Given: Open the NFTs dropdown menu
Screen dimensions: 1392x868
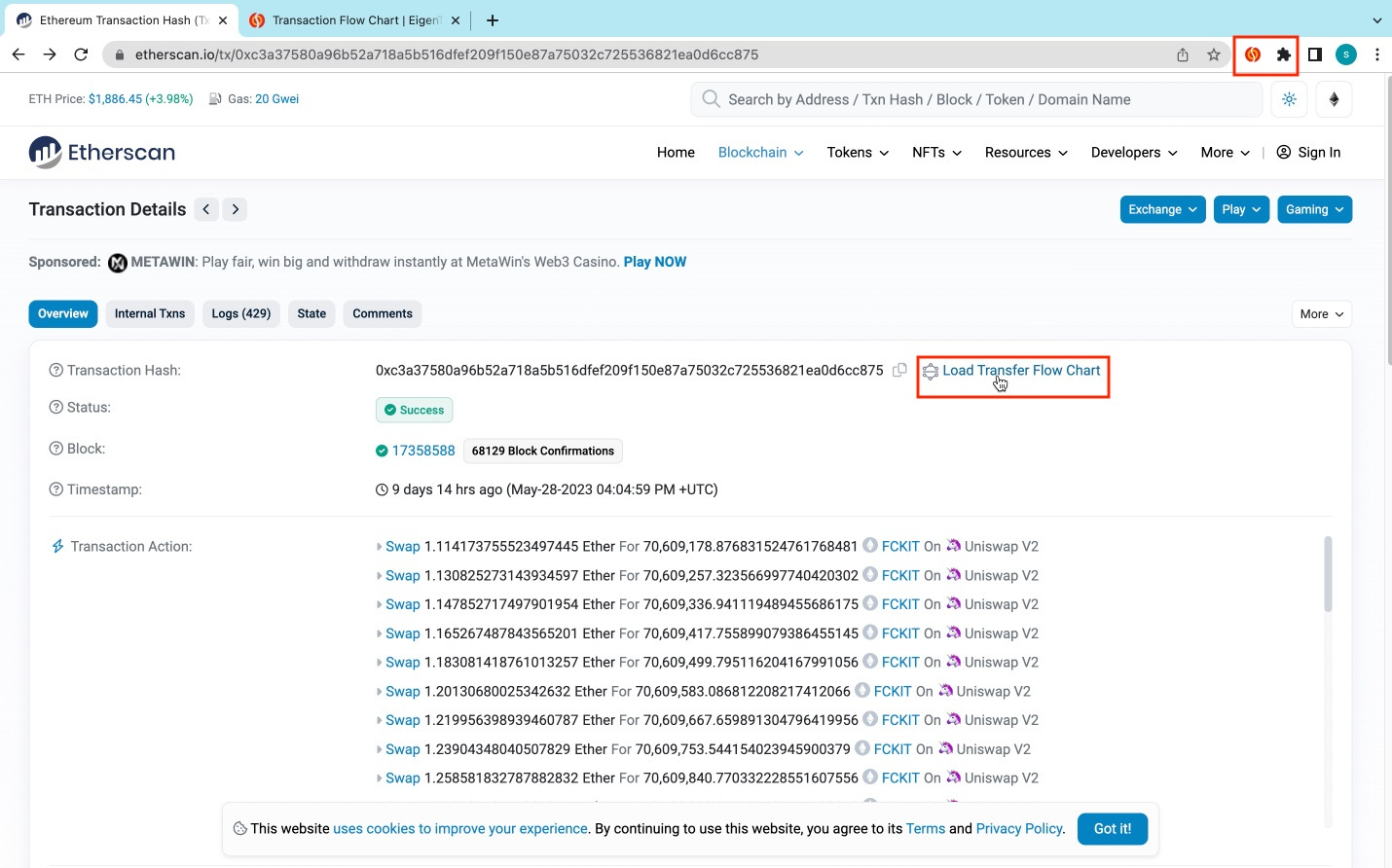Looking at the screenshot, I should click(x=936, y=153).
